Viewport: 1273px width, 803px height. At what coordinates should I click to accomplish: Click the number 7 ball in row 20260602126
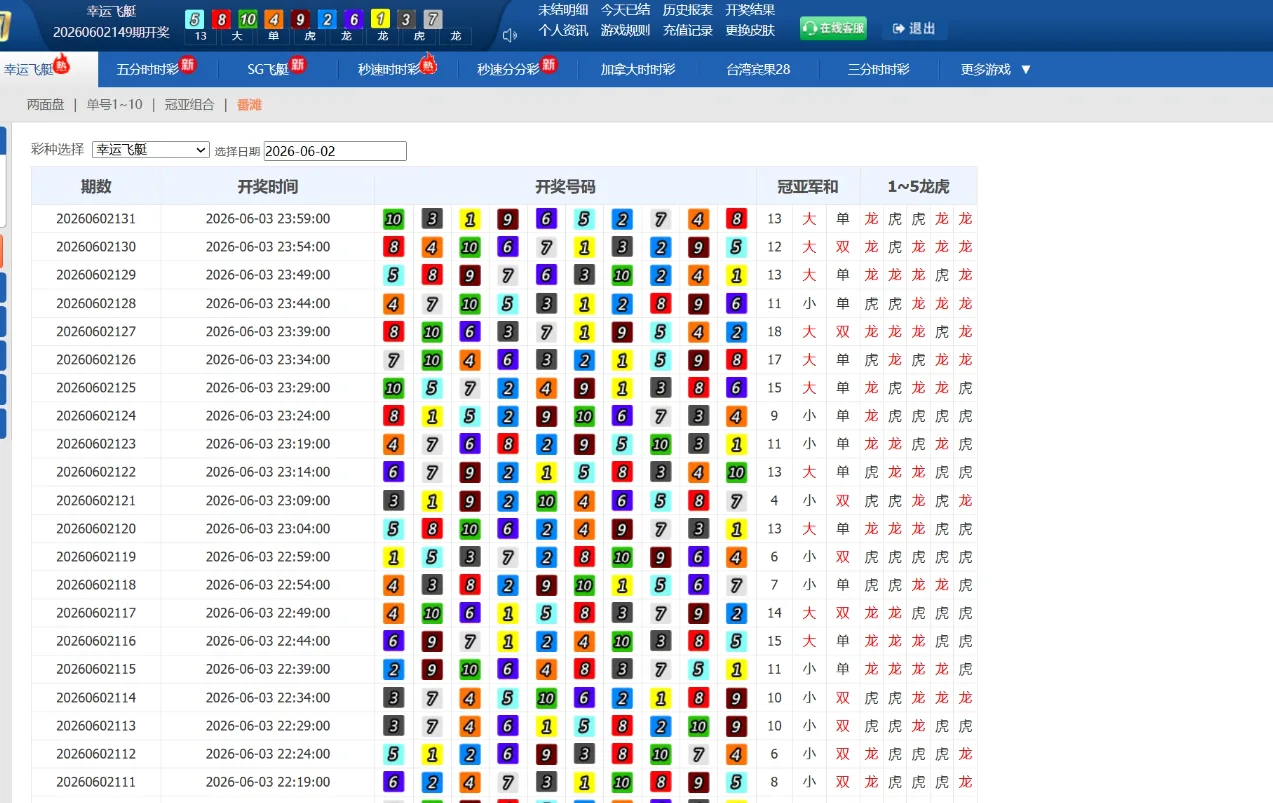click(x=393, y=359)
